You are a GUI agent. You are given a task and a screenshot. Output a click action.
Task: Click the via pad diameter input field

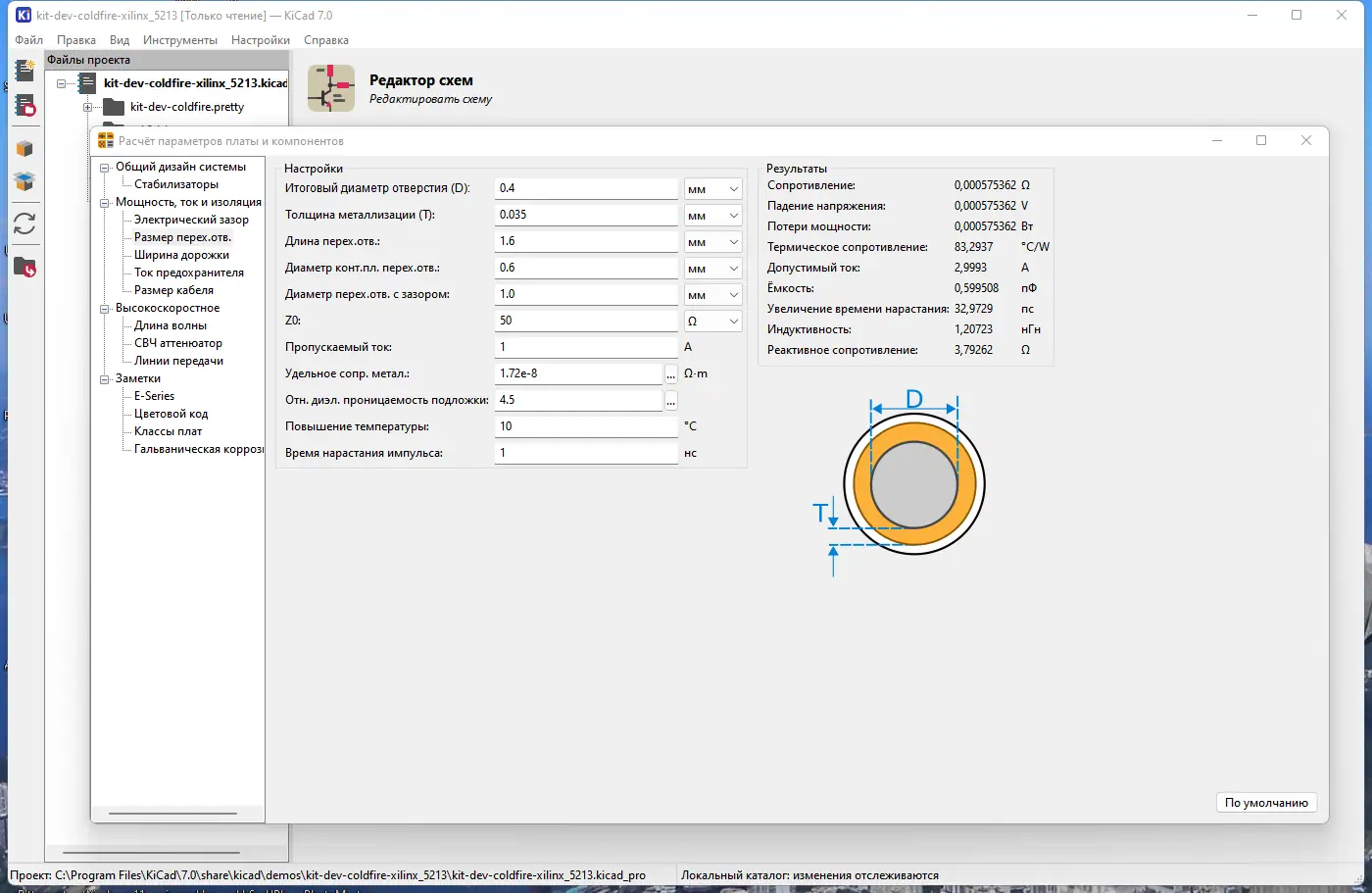tap(586, 268)
